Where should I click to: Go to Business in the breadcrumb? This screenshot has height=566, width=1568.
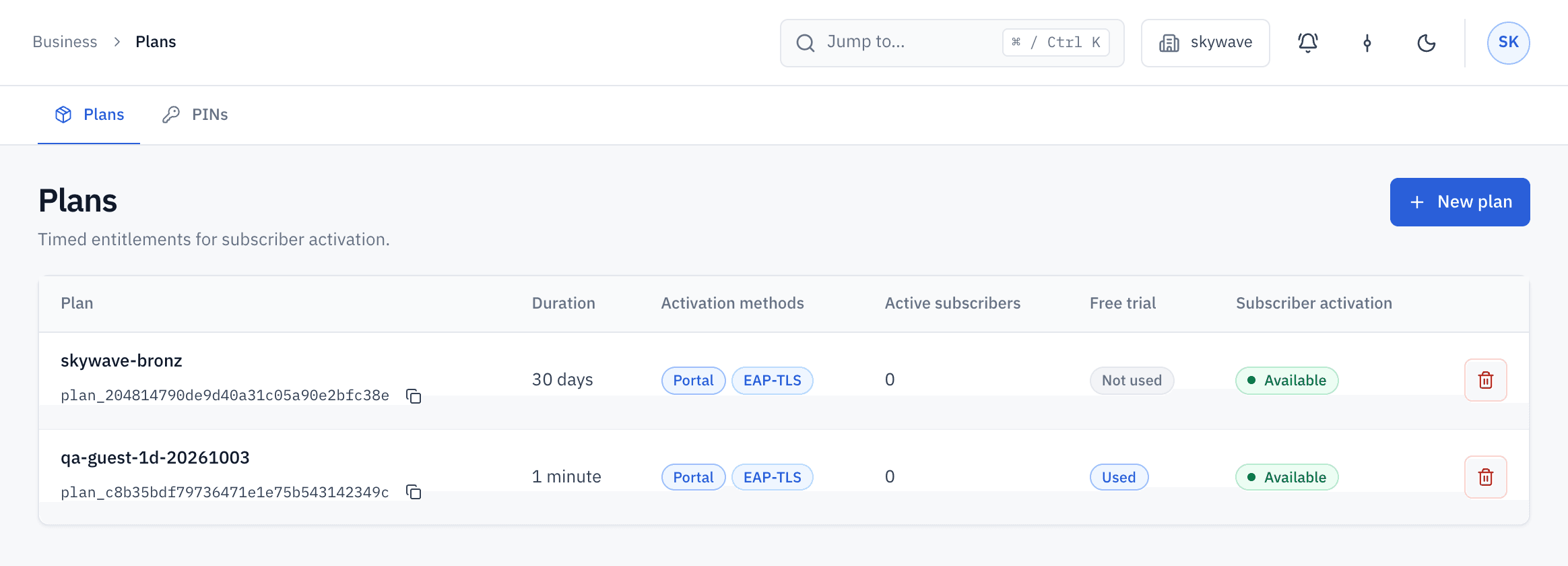(x=65, y=42)
